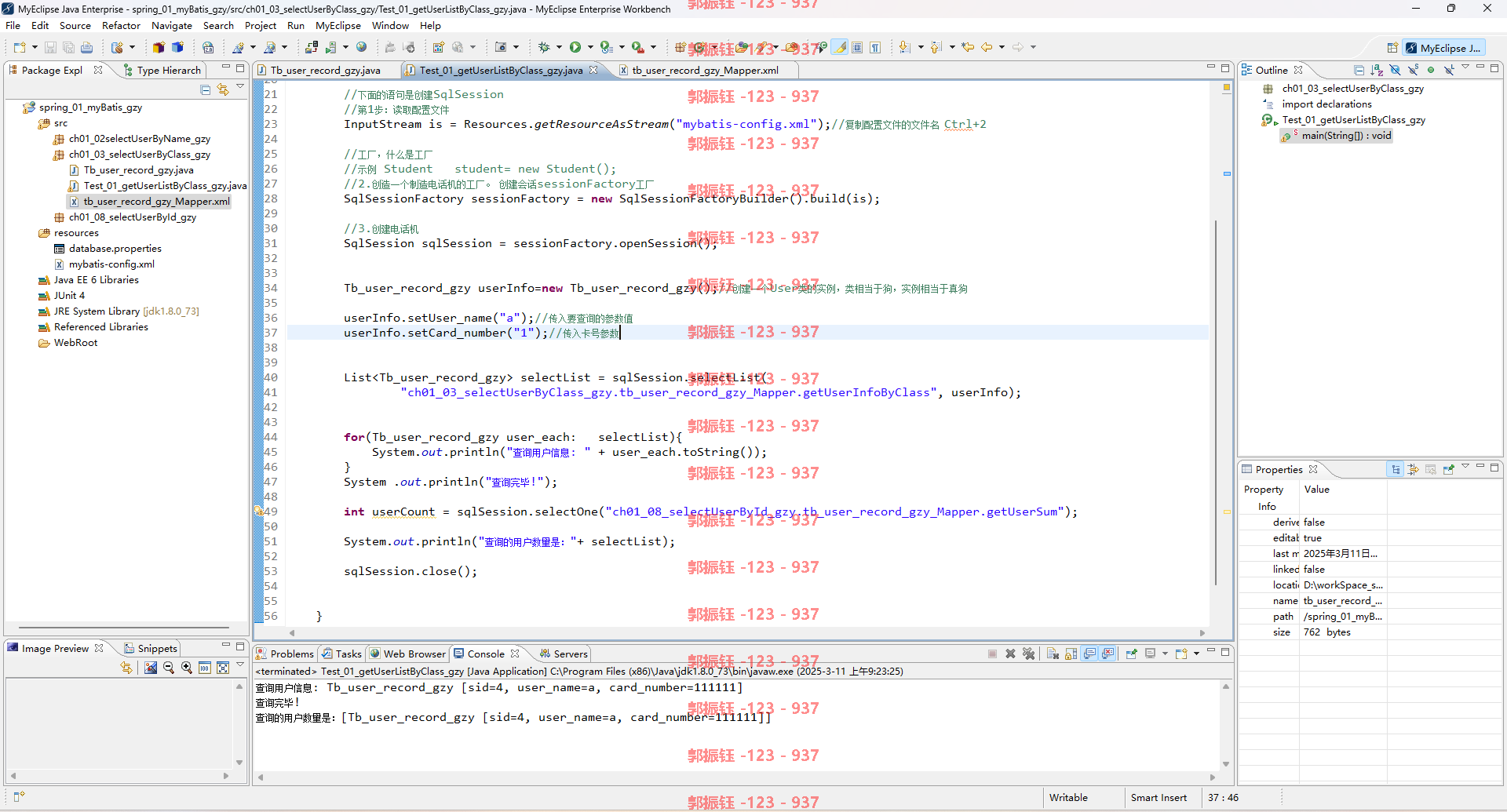
Task: Toggle Hide Static Members in Outline
Action: point(1413,70)
